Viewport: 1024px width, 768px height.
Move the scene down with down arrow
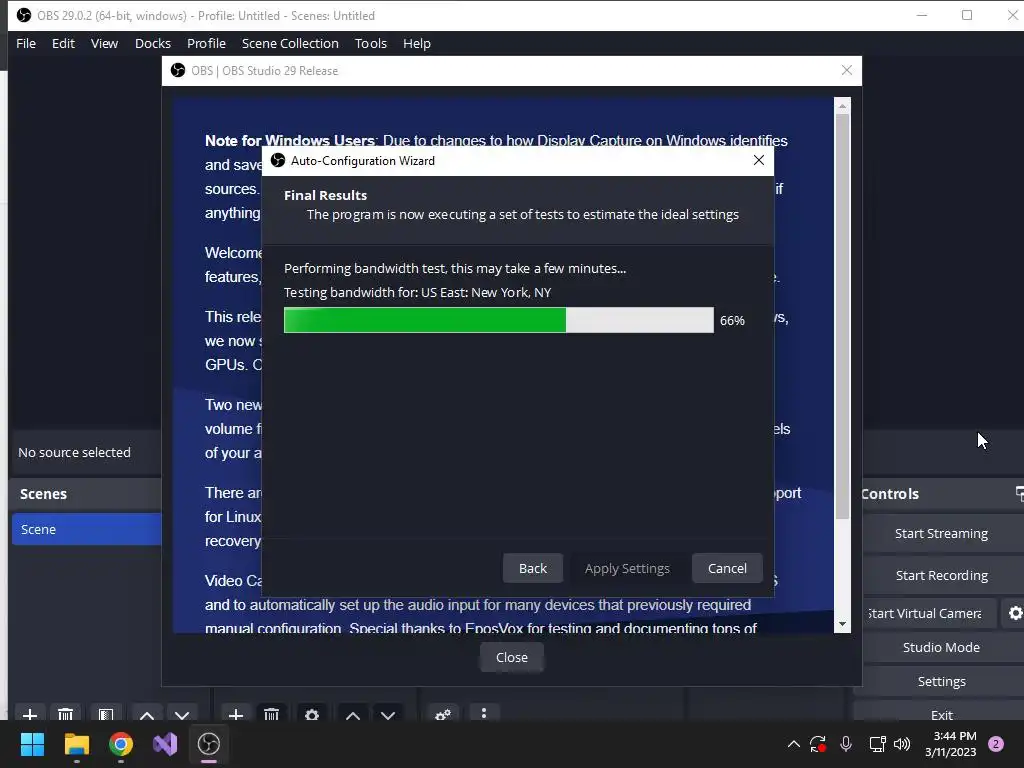(182, 714)
